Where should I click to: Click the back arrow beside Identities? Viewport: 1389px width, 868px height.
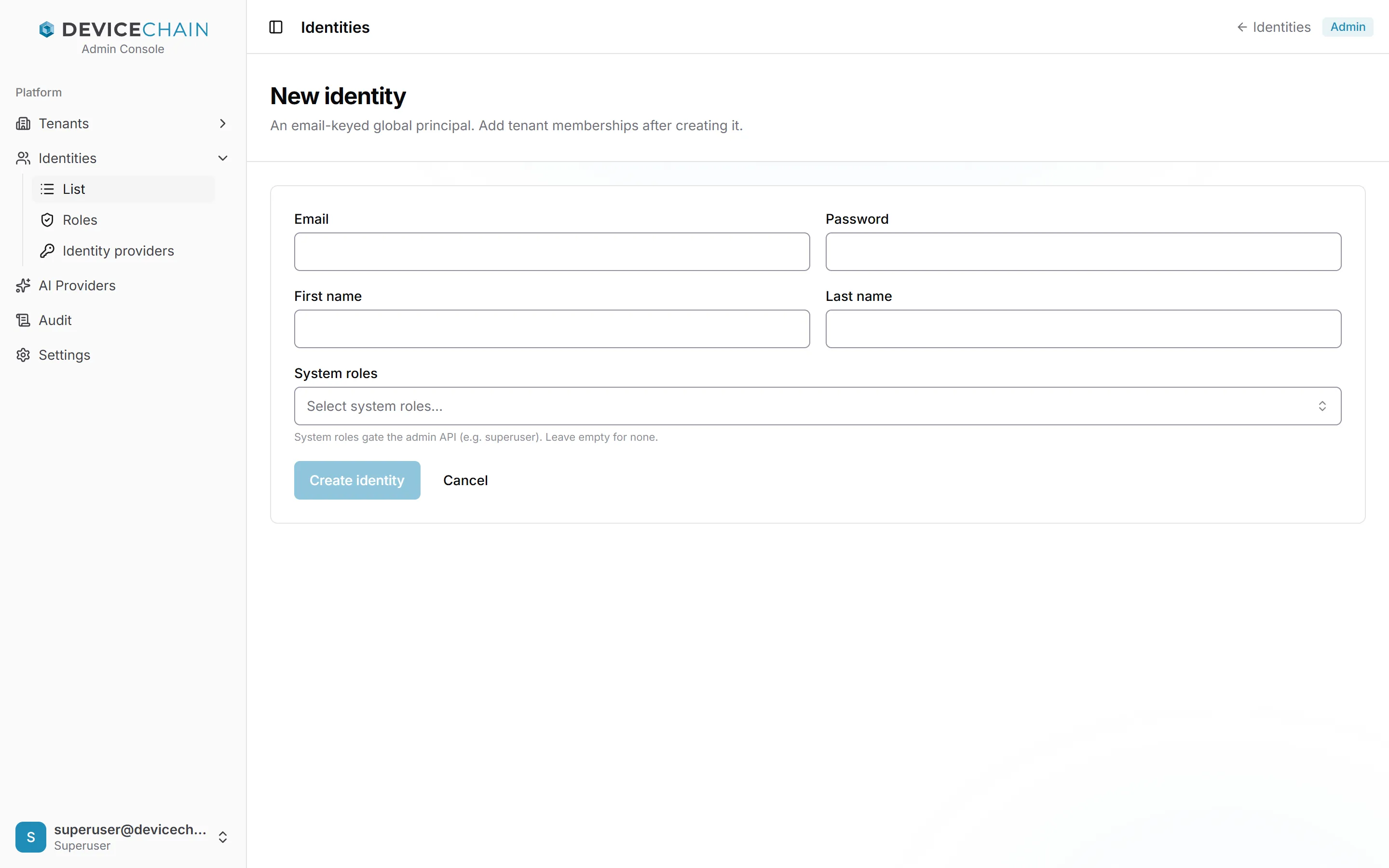coord(1241,27)
